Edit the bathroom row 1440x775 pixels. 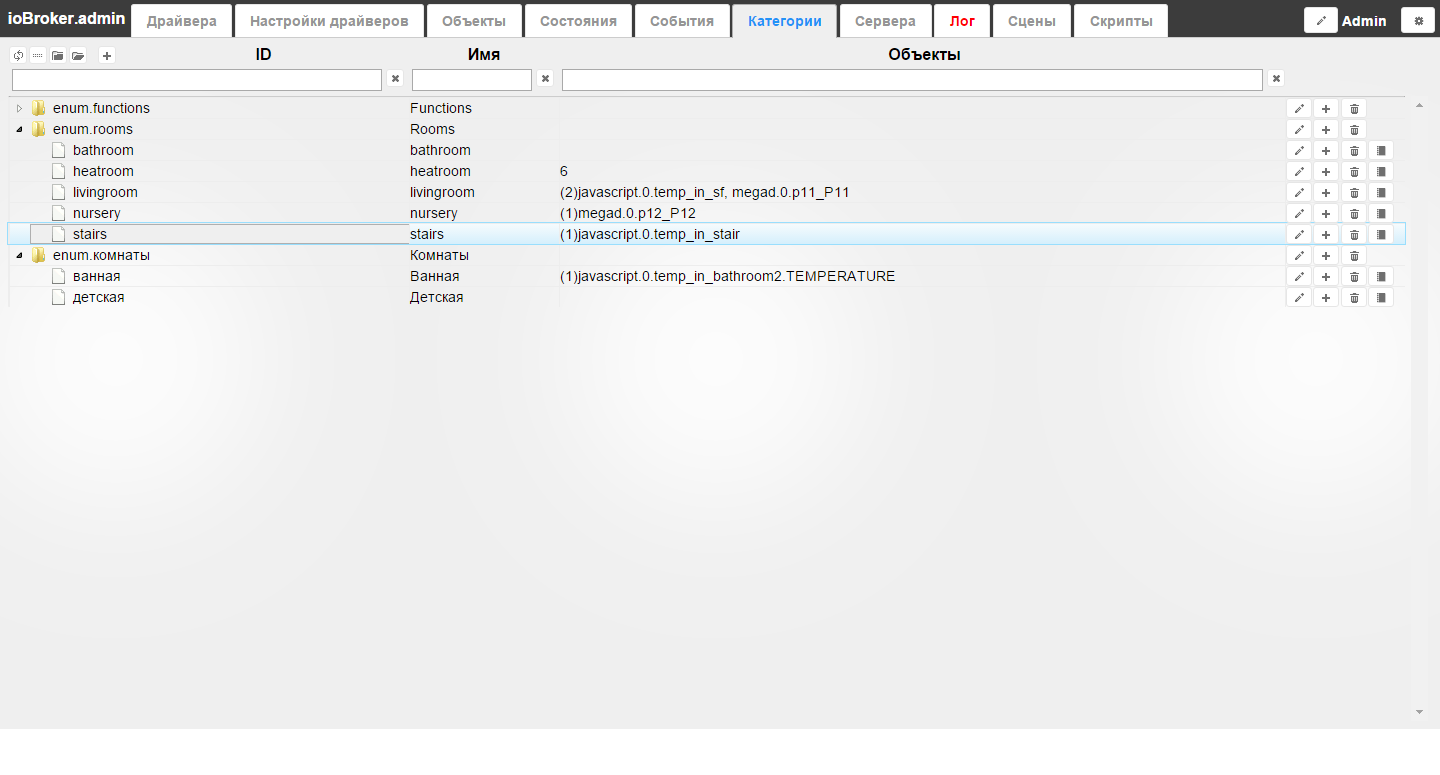coord(1298,150)
